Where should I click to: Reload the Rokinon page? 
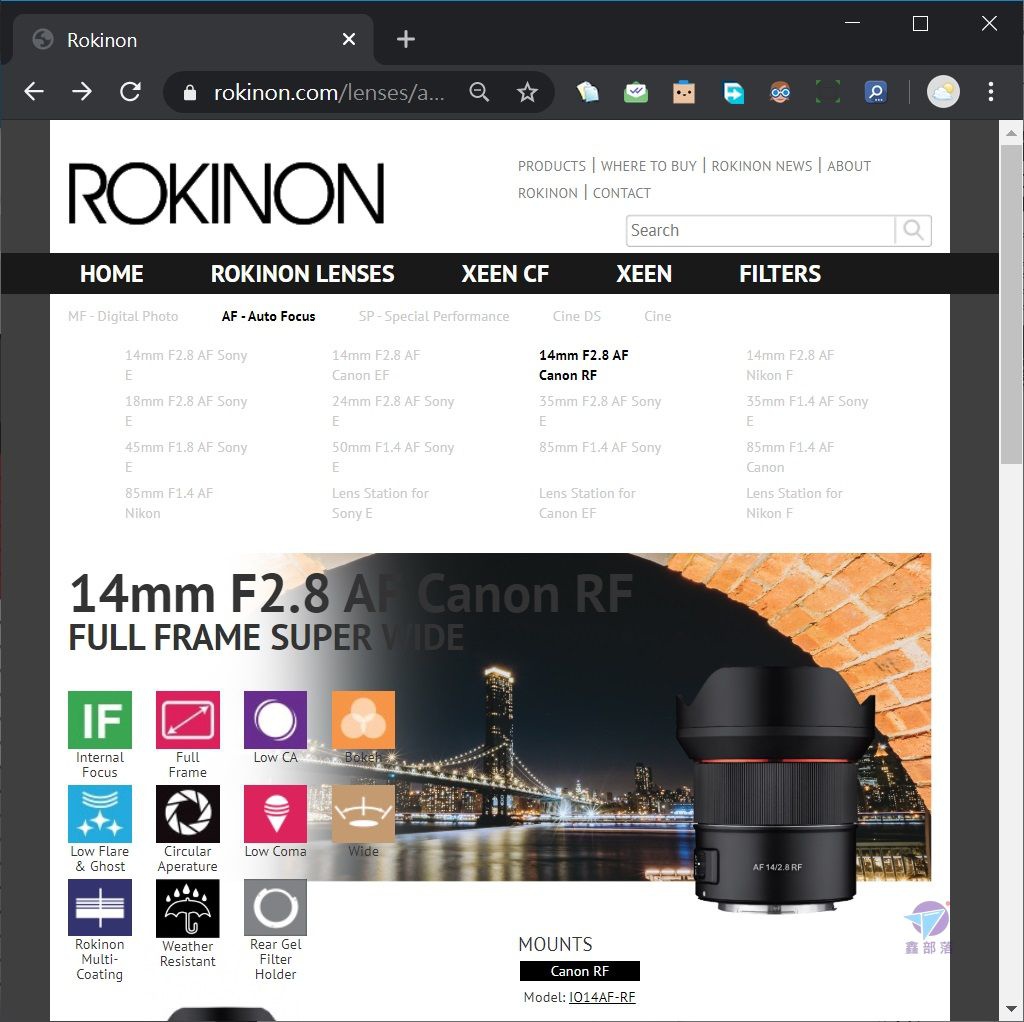(131, 92)
